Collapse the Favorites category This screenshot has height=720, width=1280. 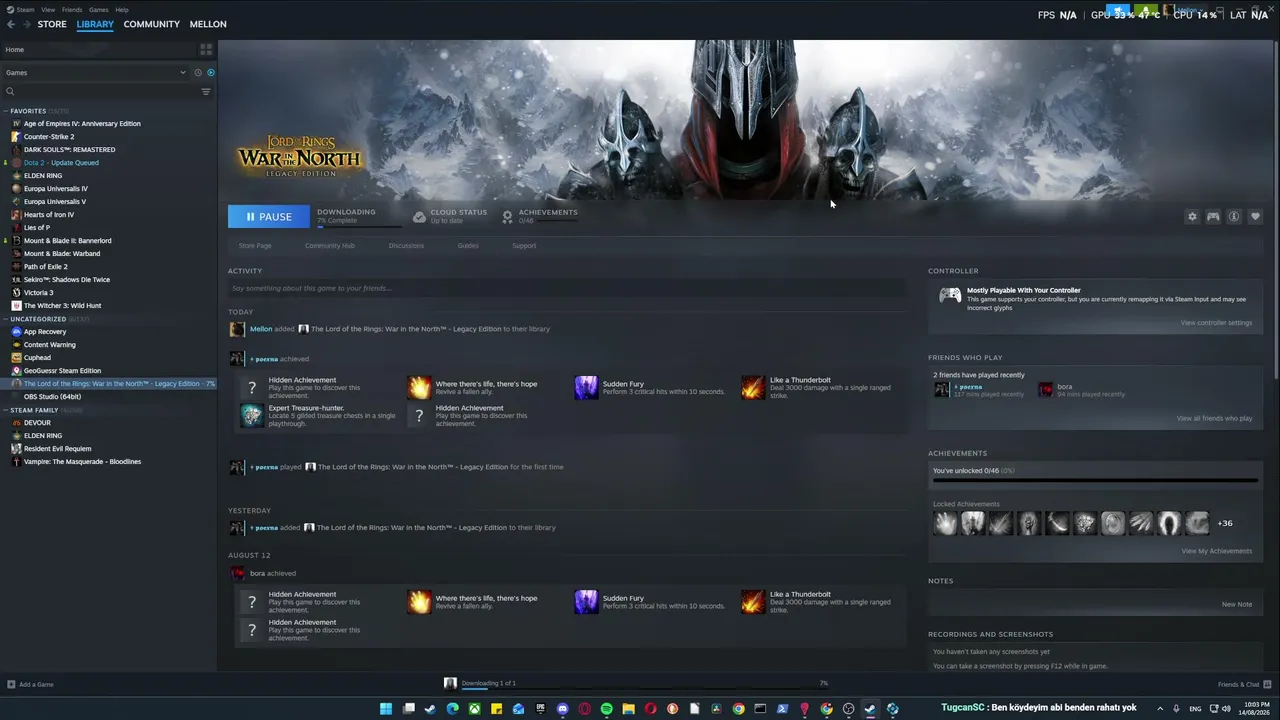click(6, 111)
